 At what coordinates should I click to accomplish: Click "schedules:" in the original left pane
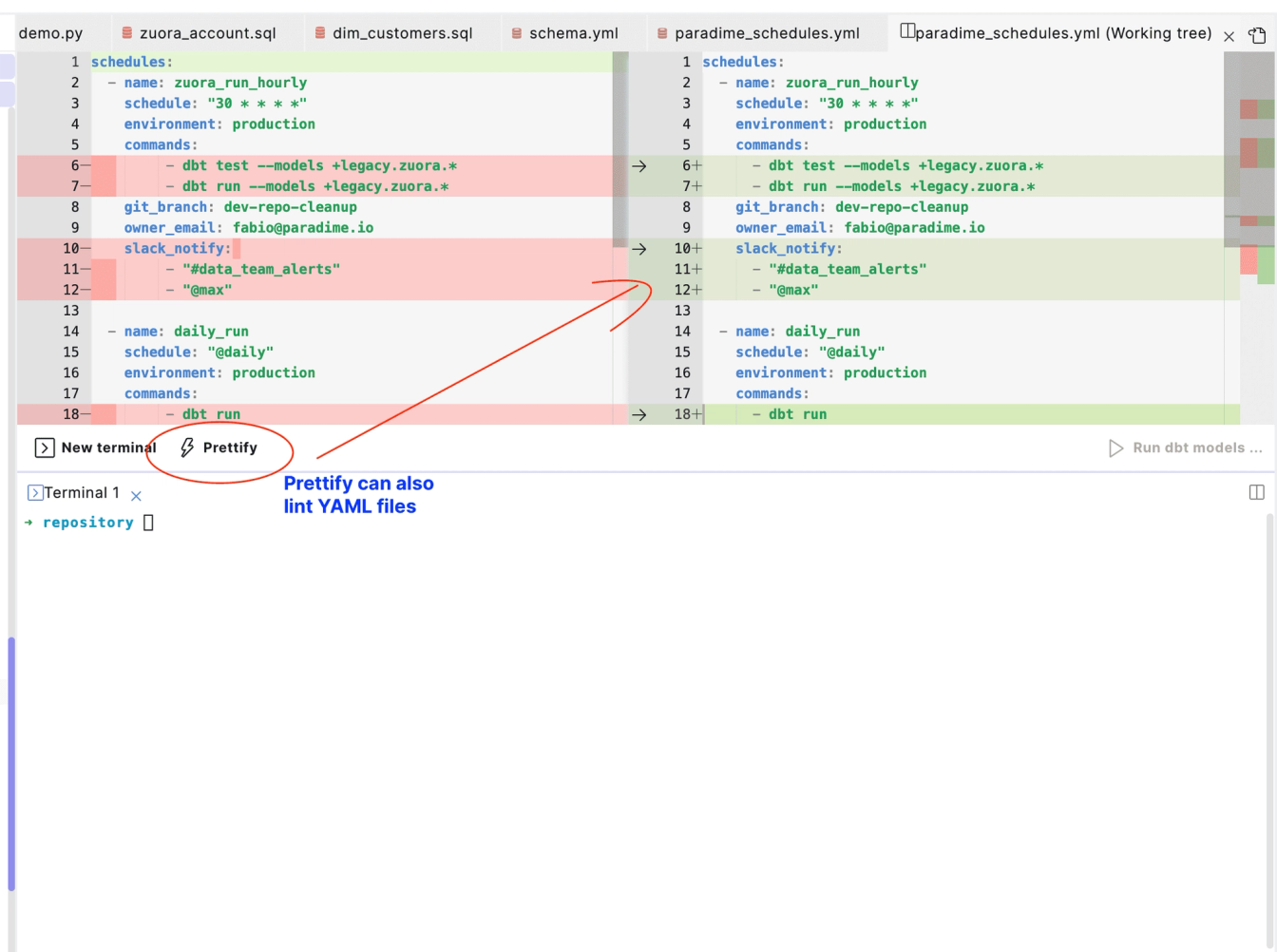coord(132,62)
